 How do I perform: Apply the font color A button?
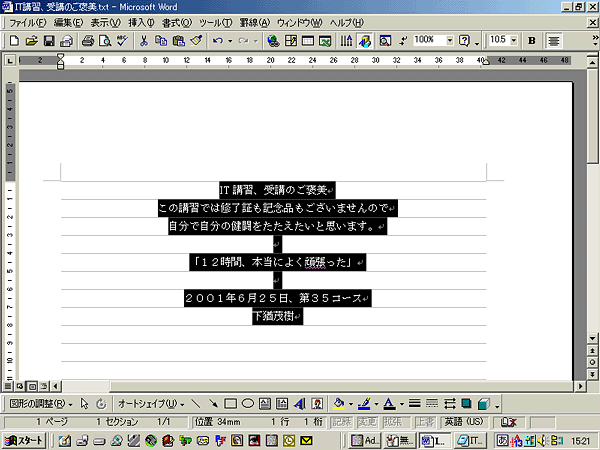pyautogui.click(x=387, y=404)
